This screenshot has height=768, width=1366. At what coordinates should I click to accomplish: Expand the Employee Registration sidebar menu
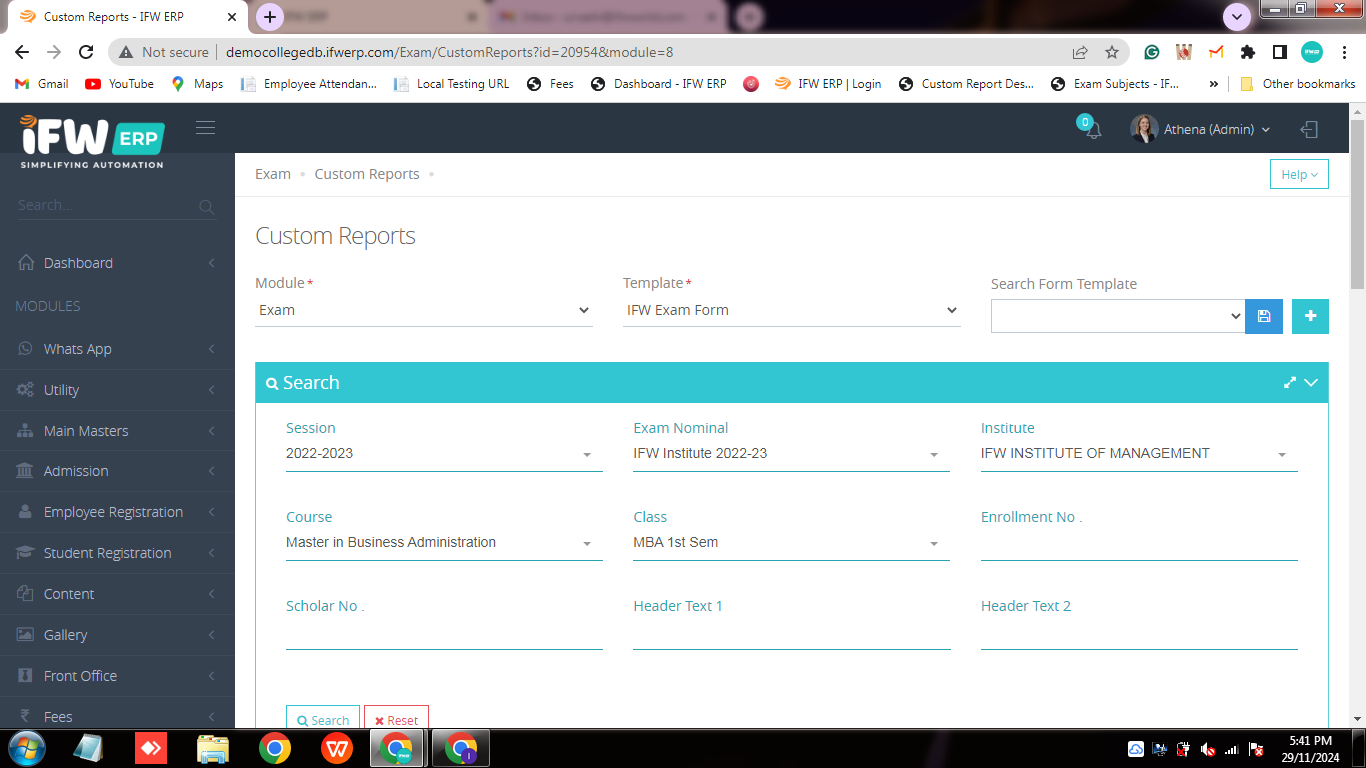point(117,512)
